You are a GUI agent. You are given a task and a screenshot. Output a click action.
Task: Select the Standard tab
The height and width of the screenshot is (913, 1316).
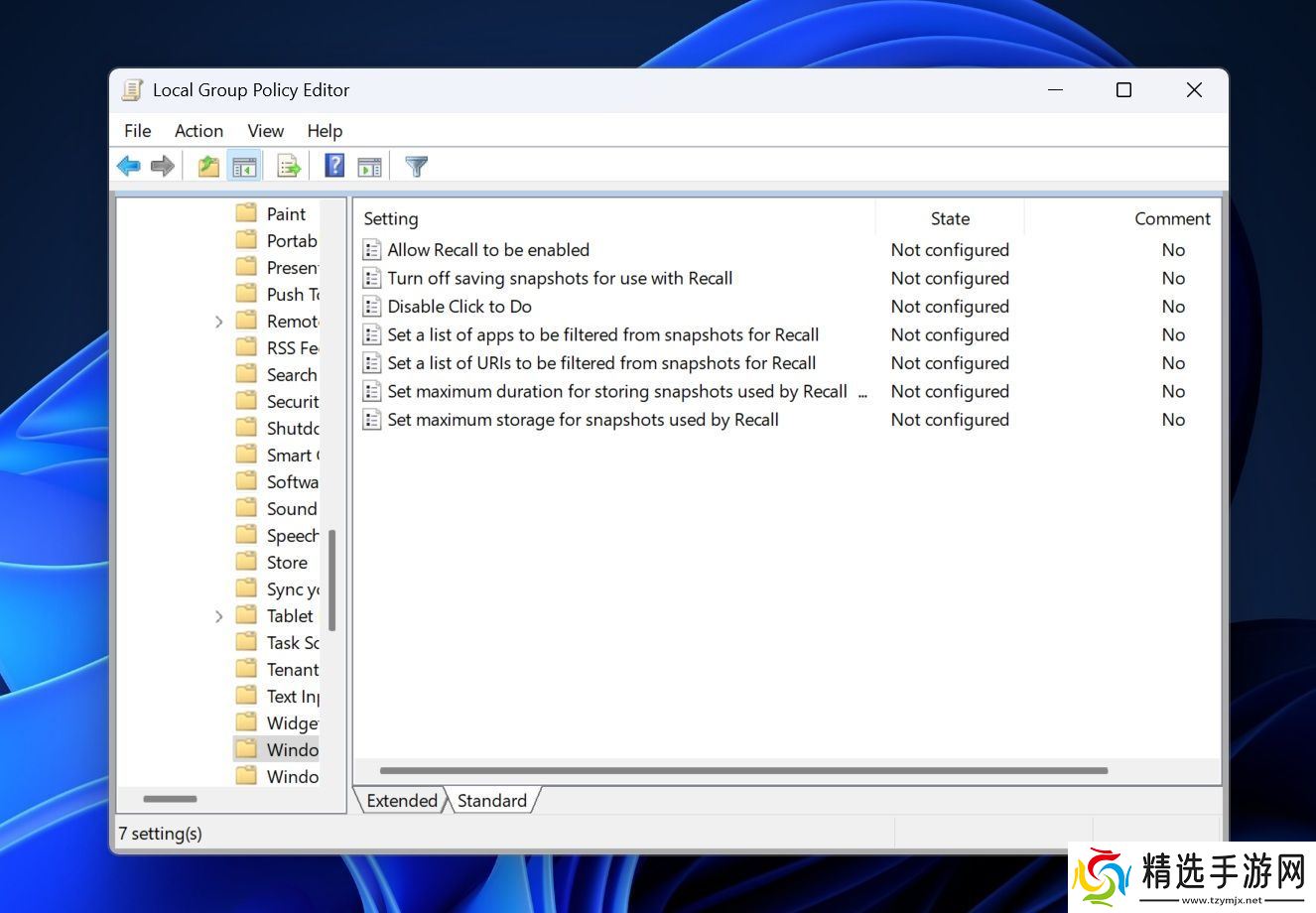coord(491,801)
